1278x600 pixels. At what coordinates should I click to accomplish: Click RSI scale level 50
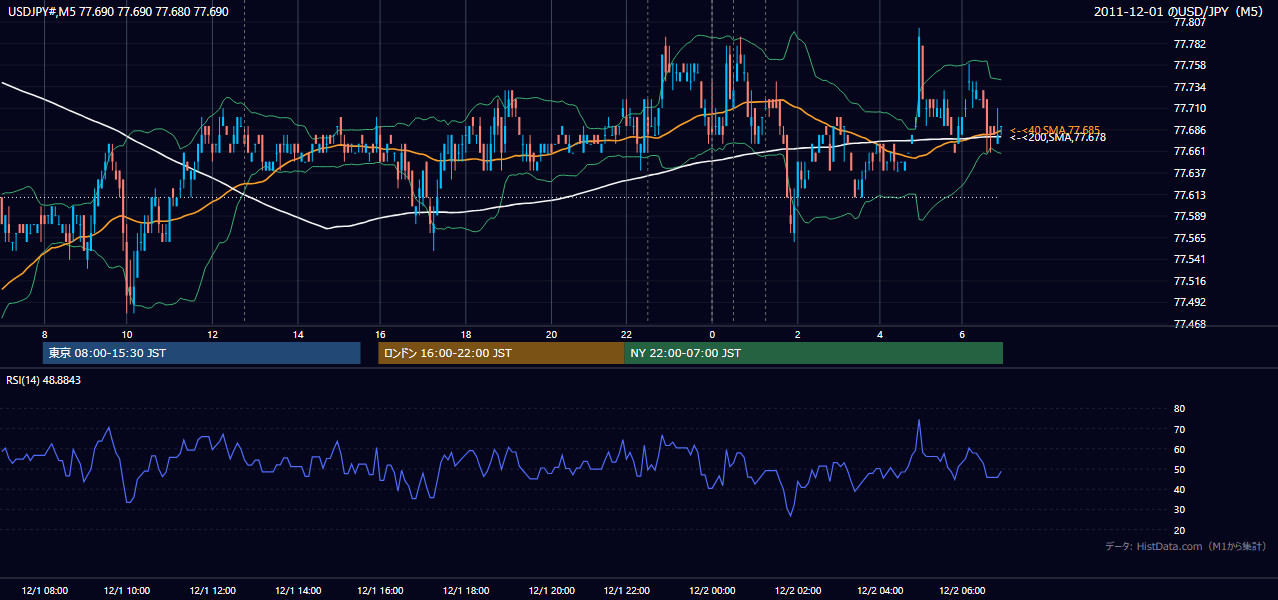coord(1180,469)
